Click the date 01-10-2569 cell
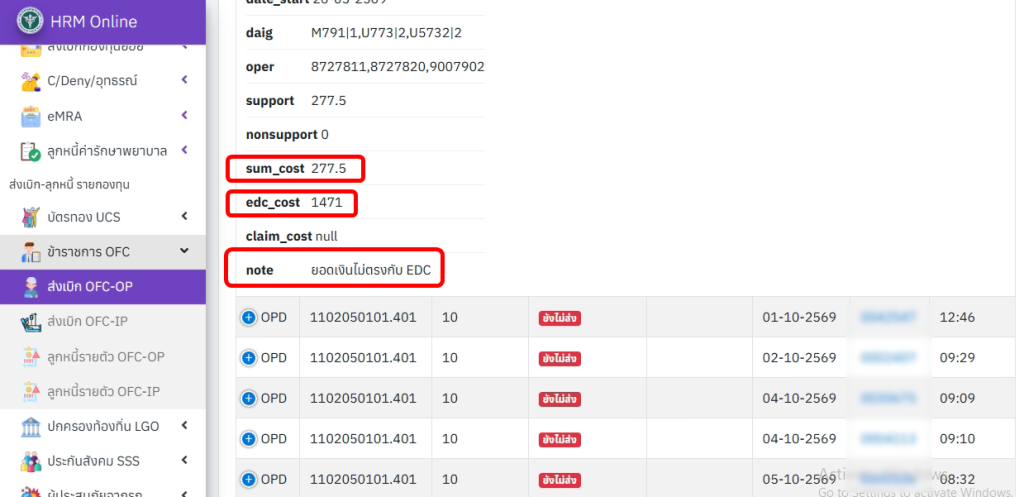 (799, 317)
